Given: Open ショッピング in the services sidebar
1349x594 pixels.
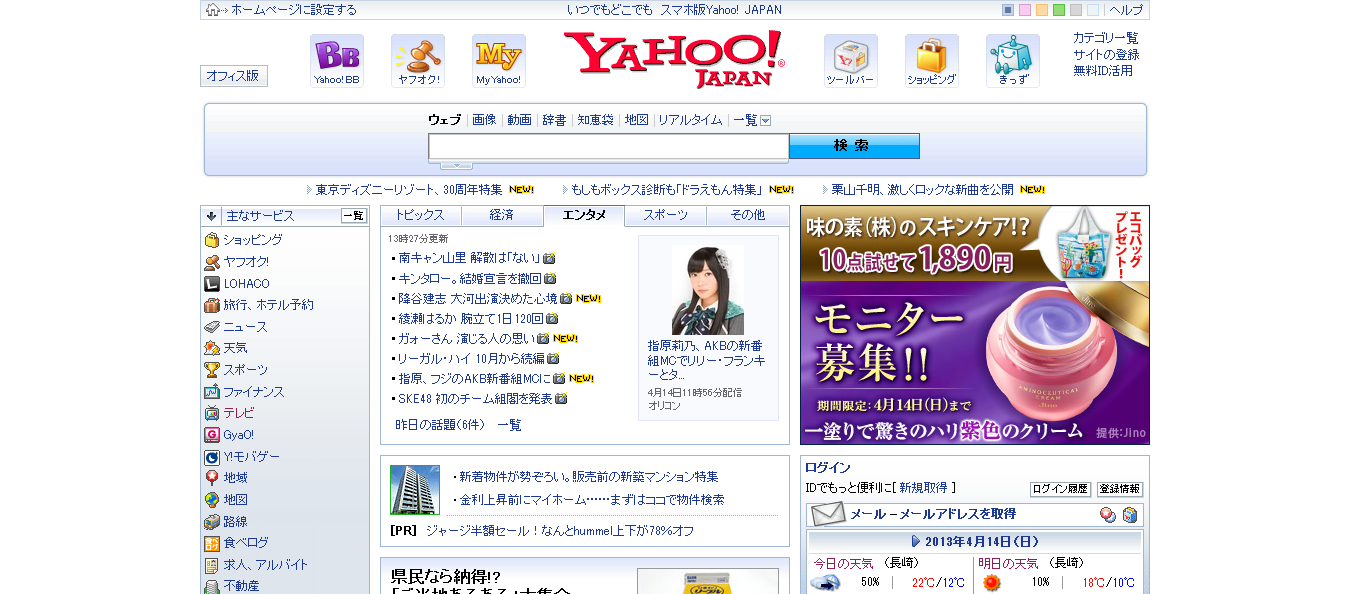Looking at the screenshot, I should [252, 240].
